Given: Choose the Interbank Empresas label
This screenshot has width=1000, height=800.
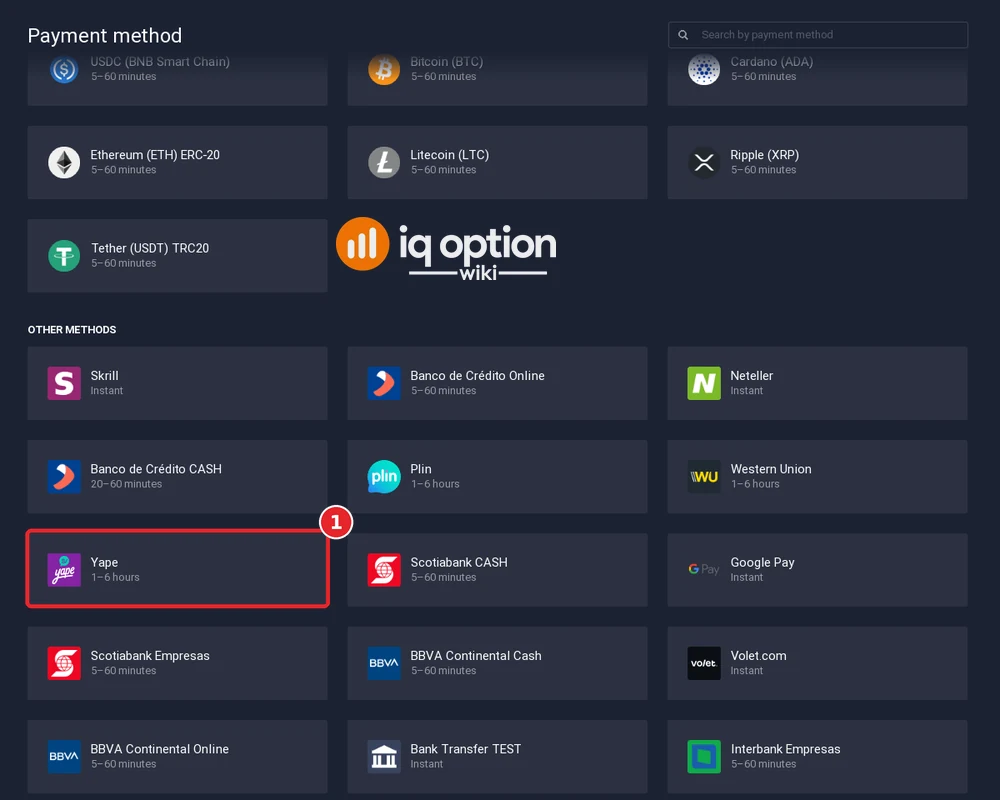Looking at the screenshot, I should point(785,749).
